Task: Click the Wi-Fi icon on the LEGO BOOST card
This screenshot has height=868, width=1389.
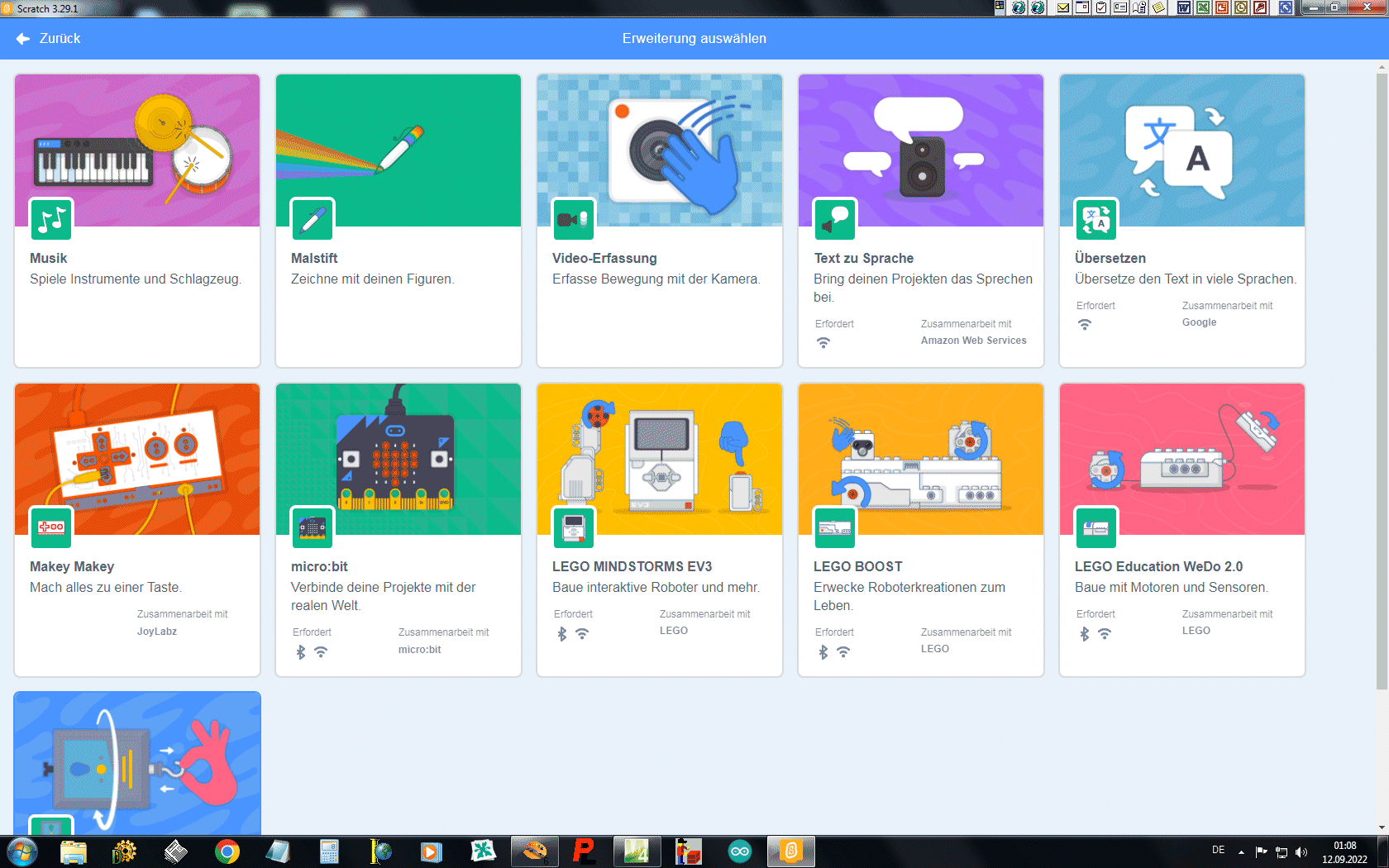Action: (x=843, y=652)
